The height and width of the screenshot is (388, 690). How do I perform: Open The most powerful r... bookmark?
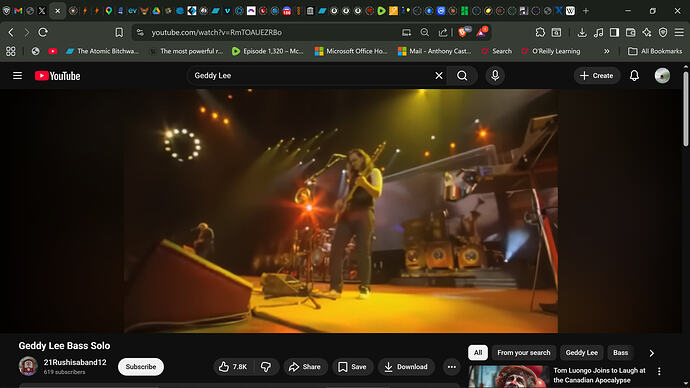point(186,51)
